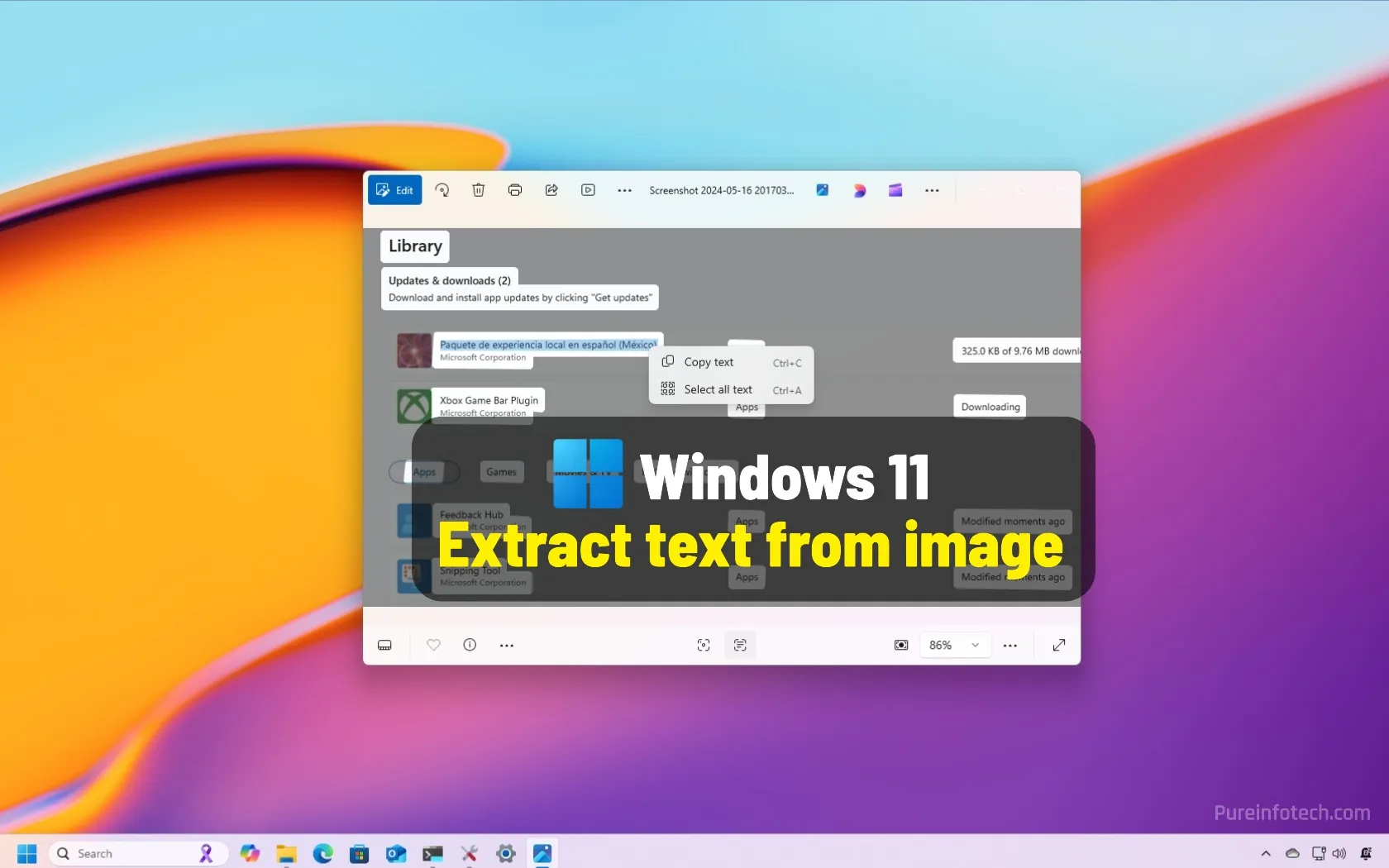Start a slideshow of the image

[x=588, y=190]
